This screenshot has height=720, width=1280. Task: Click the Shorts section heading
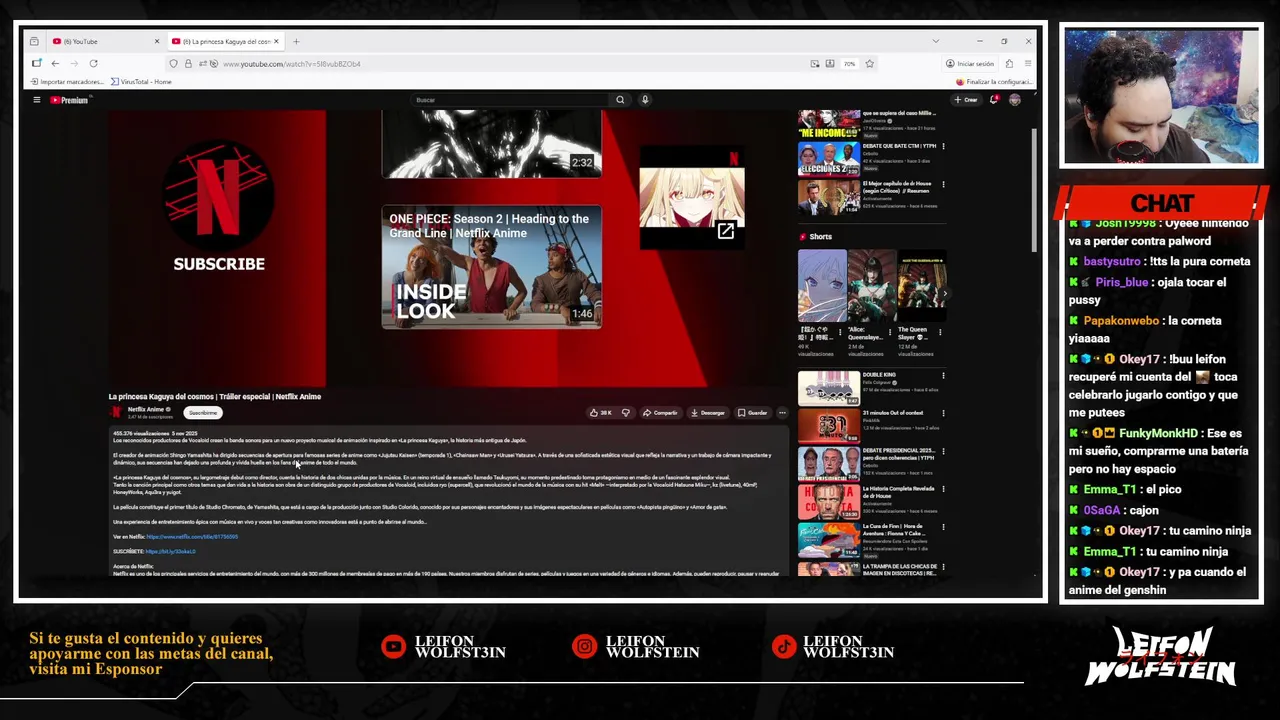point(821,237)
